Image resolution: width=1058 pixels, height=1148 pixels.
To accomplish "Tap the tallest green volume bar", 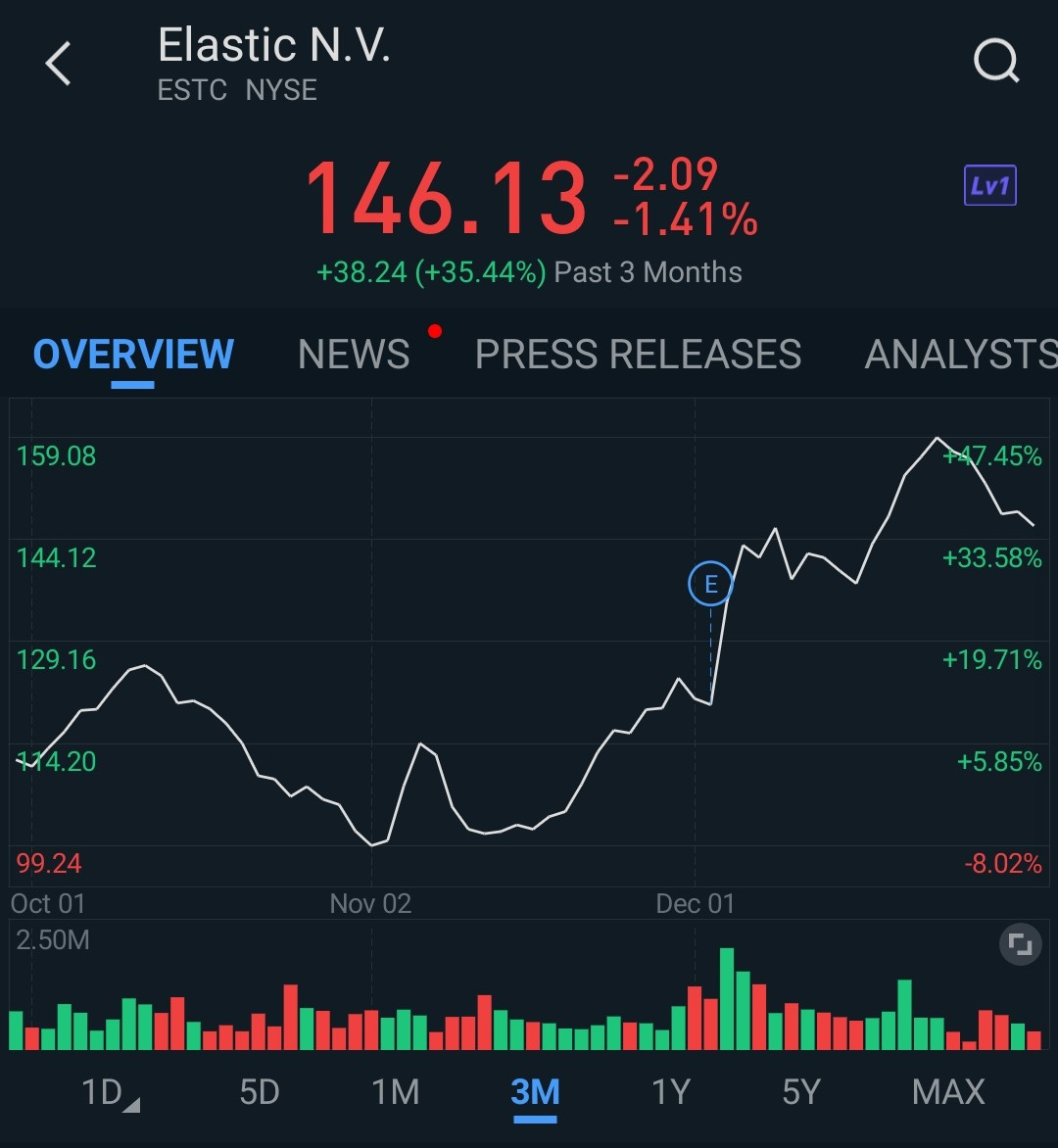I will (726, 999).
